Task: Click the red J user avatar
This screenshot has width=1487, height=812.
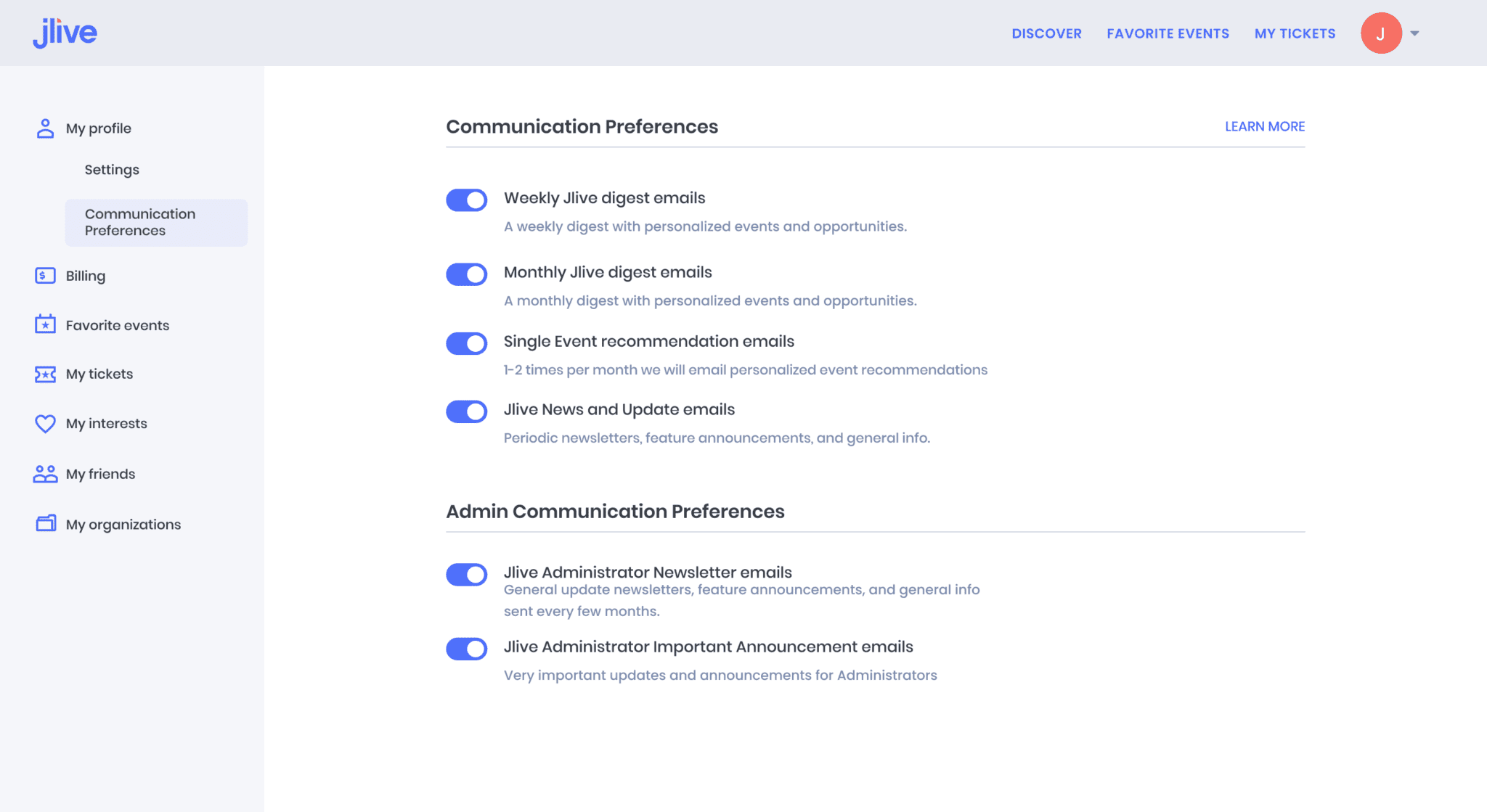Action: pyautogui.click(x=1381, y=33)
